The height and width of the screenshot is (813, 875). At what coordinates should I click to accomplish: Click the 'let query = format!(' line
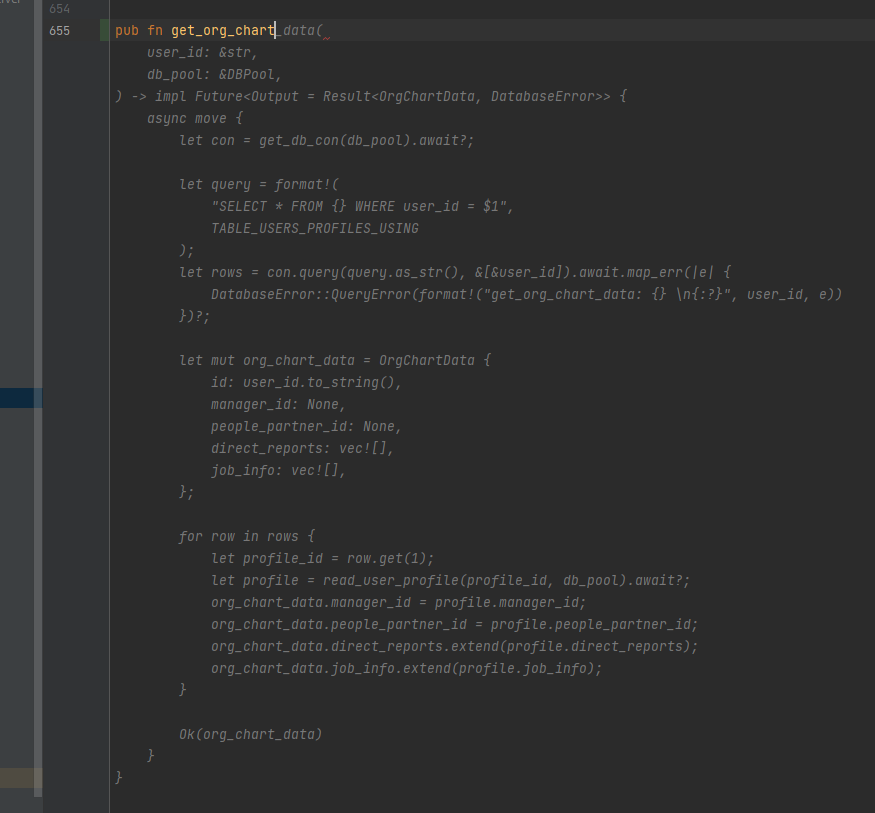coord(259,184)
